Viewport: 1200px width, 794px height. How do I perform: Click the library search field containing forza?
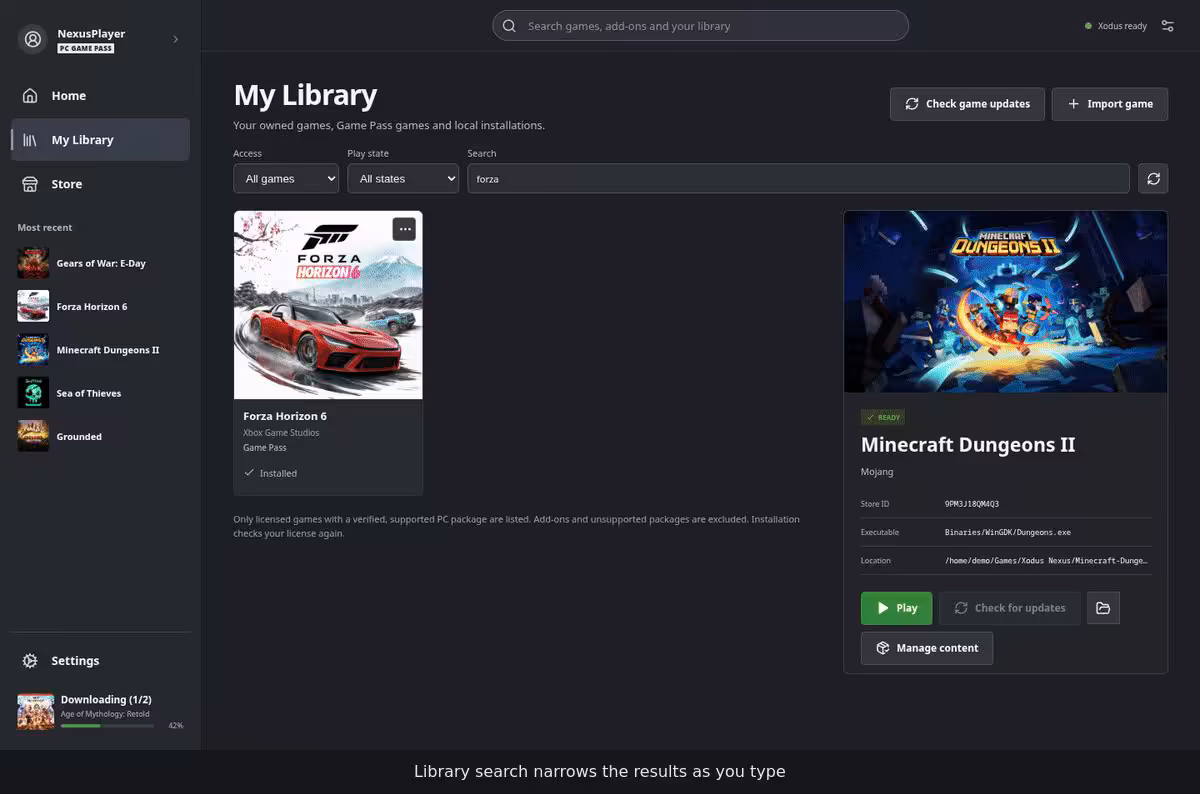(798, 178)
